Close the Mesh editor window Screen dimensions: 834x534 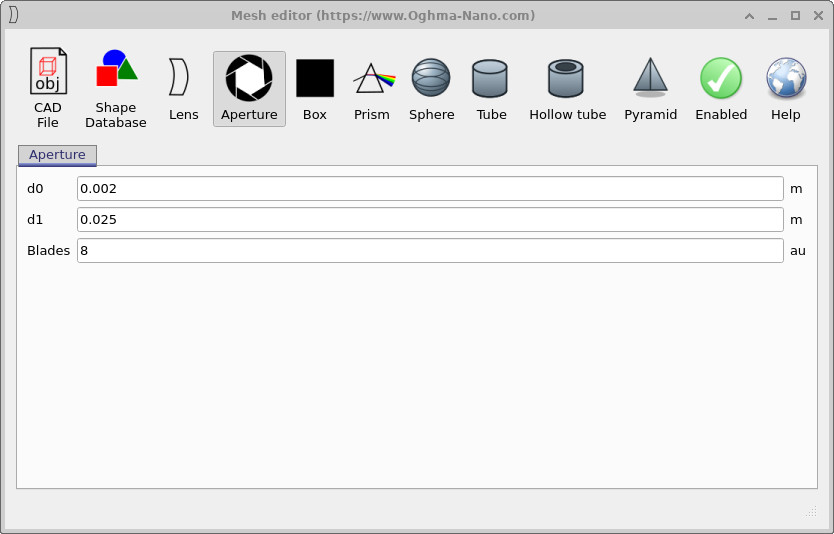tap(817, 15)
